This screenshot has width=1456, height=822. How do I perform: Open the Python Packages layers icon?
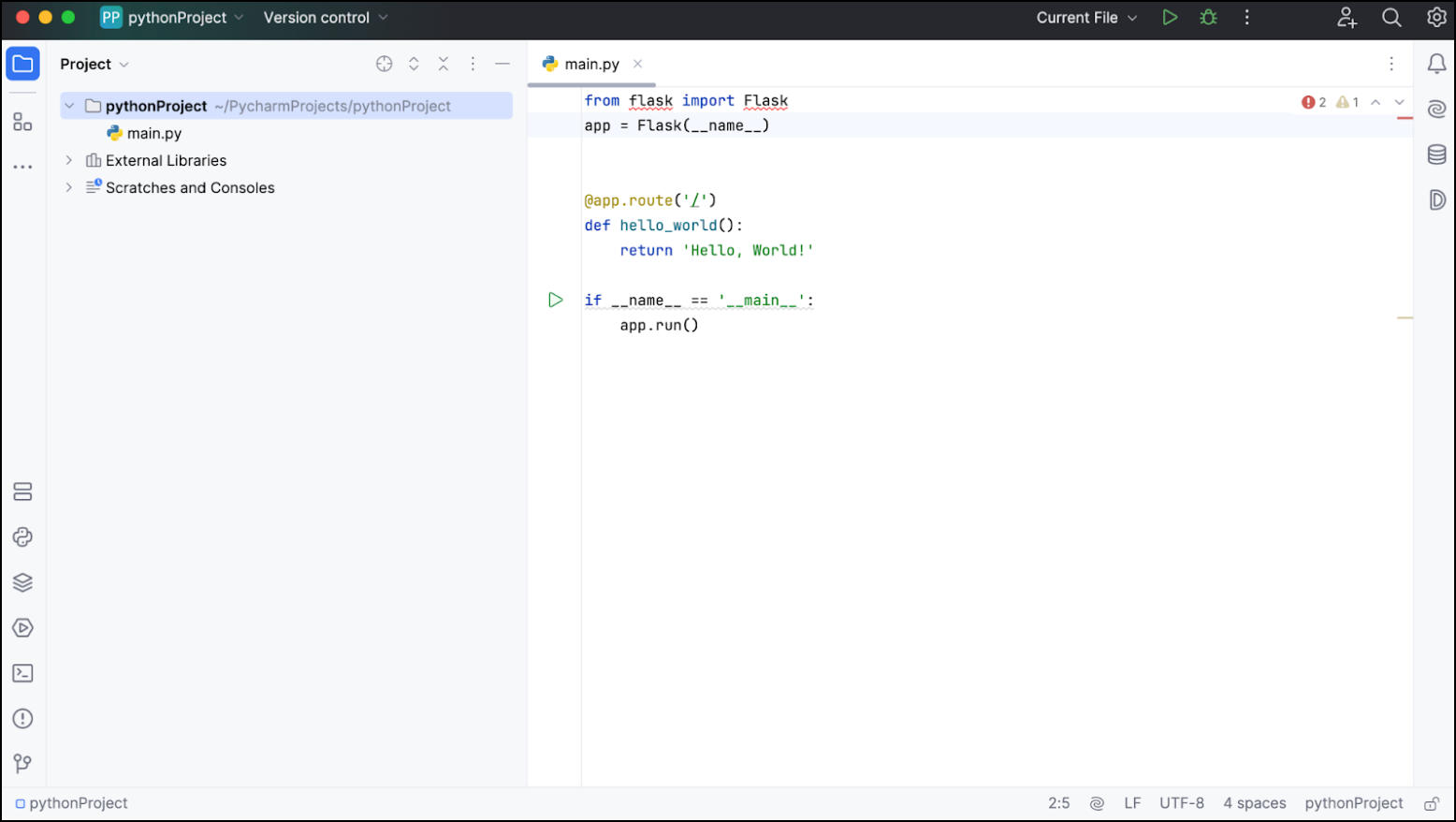[22, 582]
